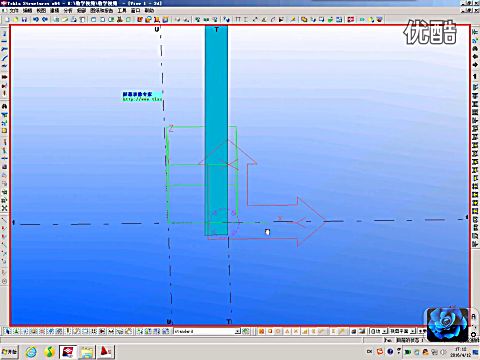
Task: Open the 窗口 (Window) menu
Action: (x=135, y=11)
